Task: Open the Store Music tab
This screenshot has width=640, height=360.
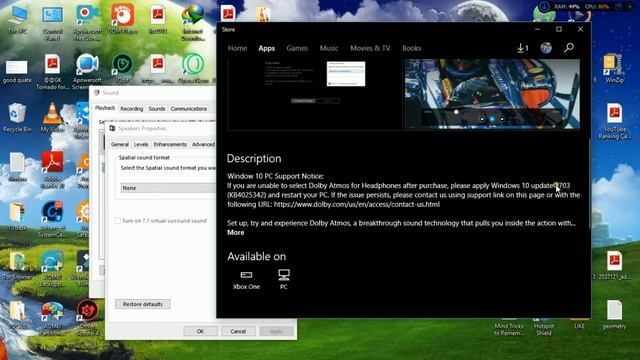Action: (x=329, y=48)
